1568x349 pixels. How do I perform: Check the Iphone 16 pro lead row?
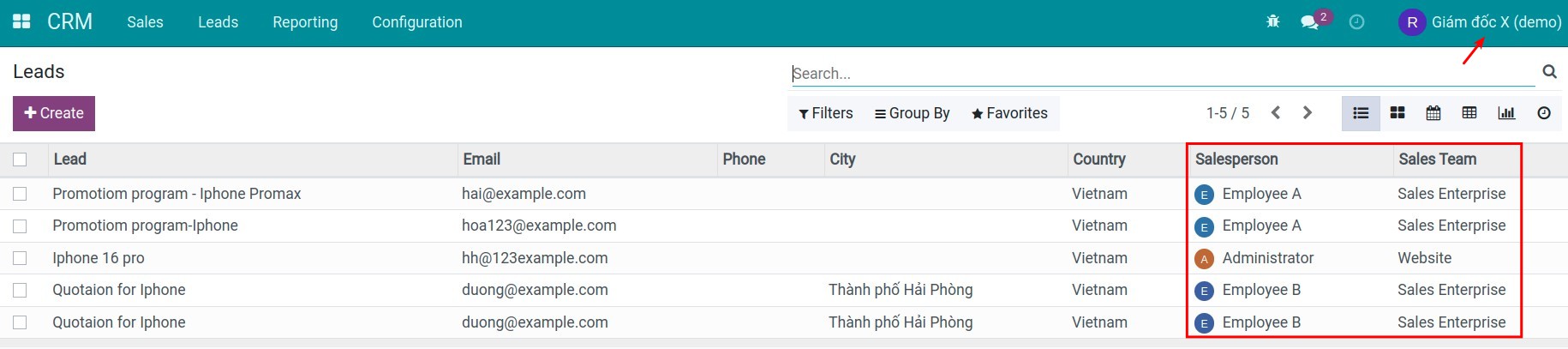[x=20, y=258]
